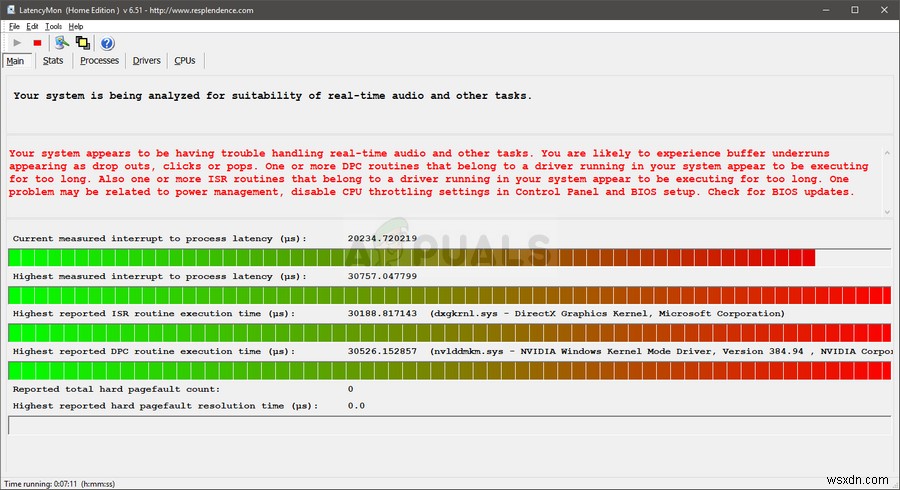The height and width of the screenshot is (490, 900).
Task: Click the magnifier analysis toolbar icon
Action: coord(61,43)
